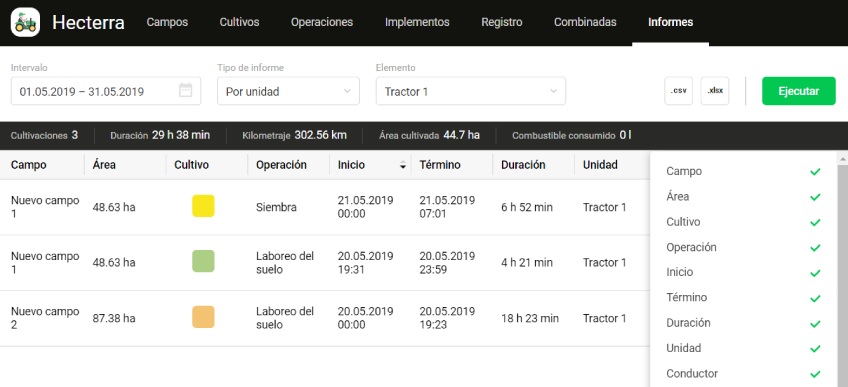Click the Hecterra tractor logo icon
The height and width of the screenshot is (387, 848).
click(25, 22)
